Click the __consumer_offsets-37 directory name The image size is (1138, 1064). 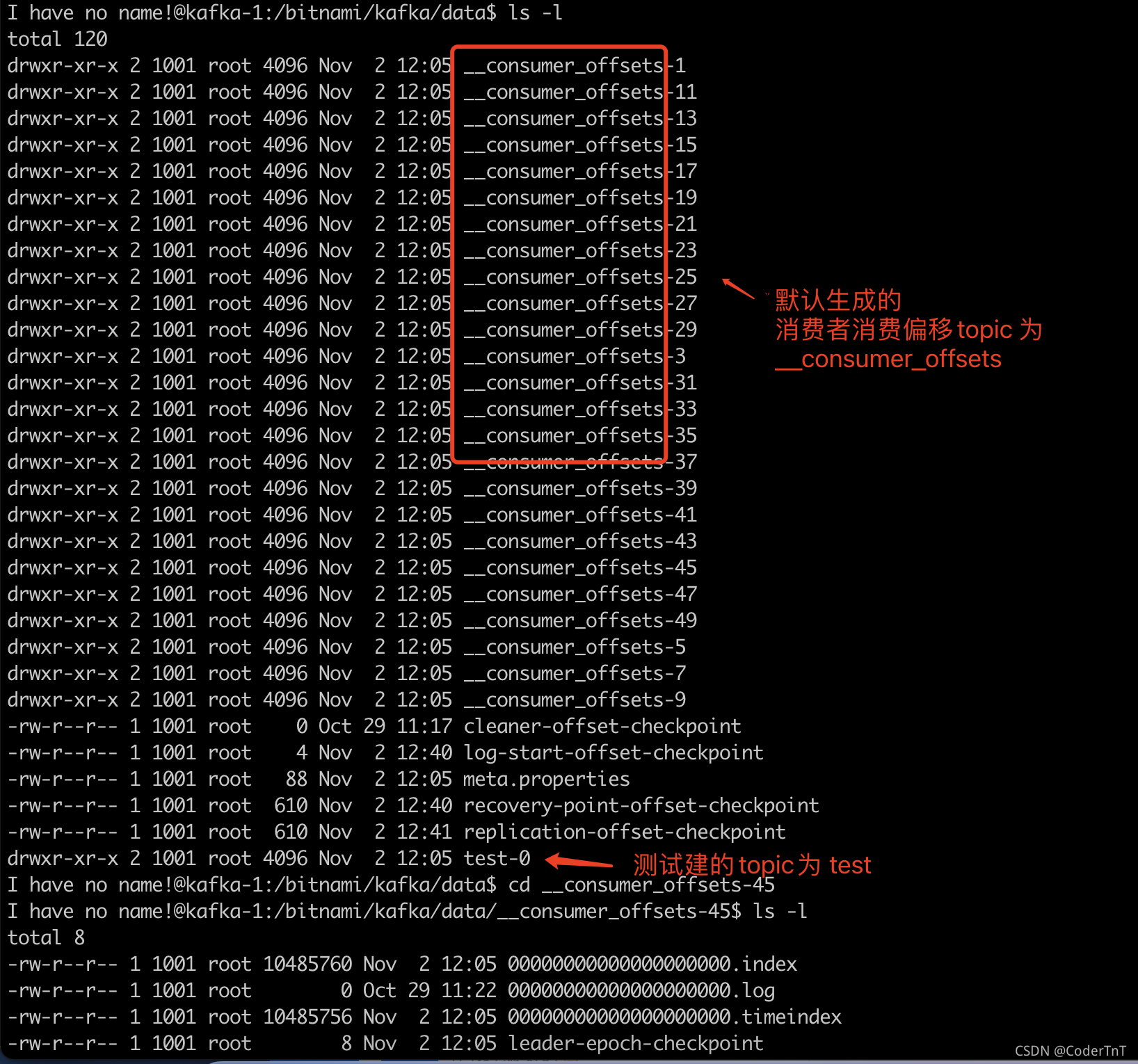click(580, 462)
